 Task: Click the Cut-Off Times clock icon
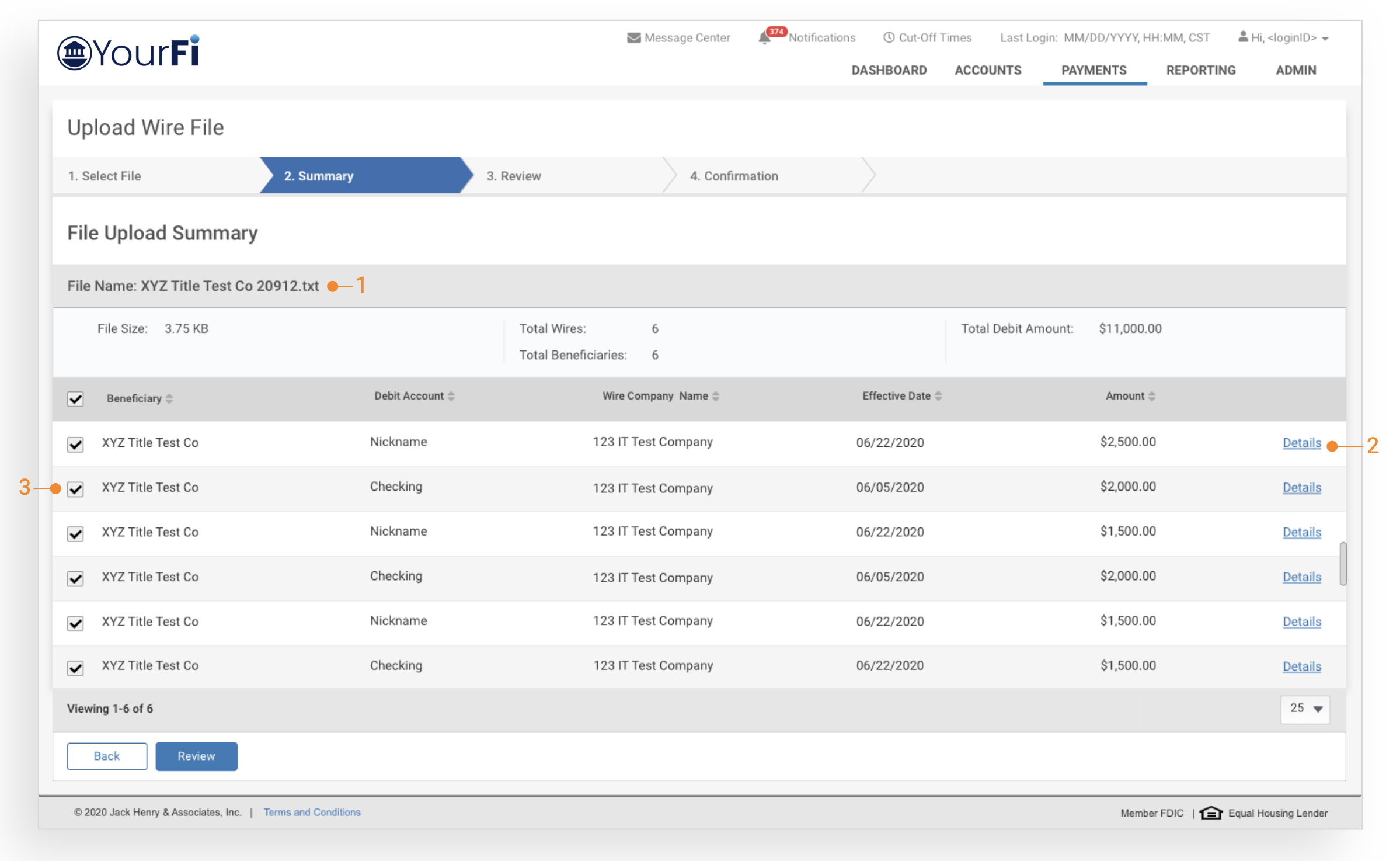[x=889, y=38]
